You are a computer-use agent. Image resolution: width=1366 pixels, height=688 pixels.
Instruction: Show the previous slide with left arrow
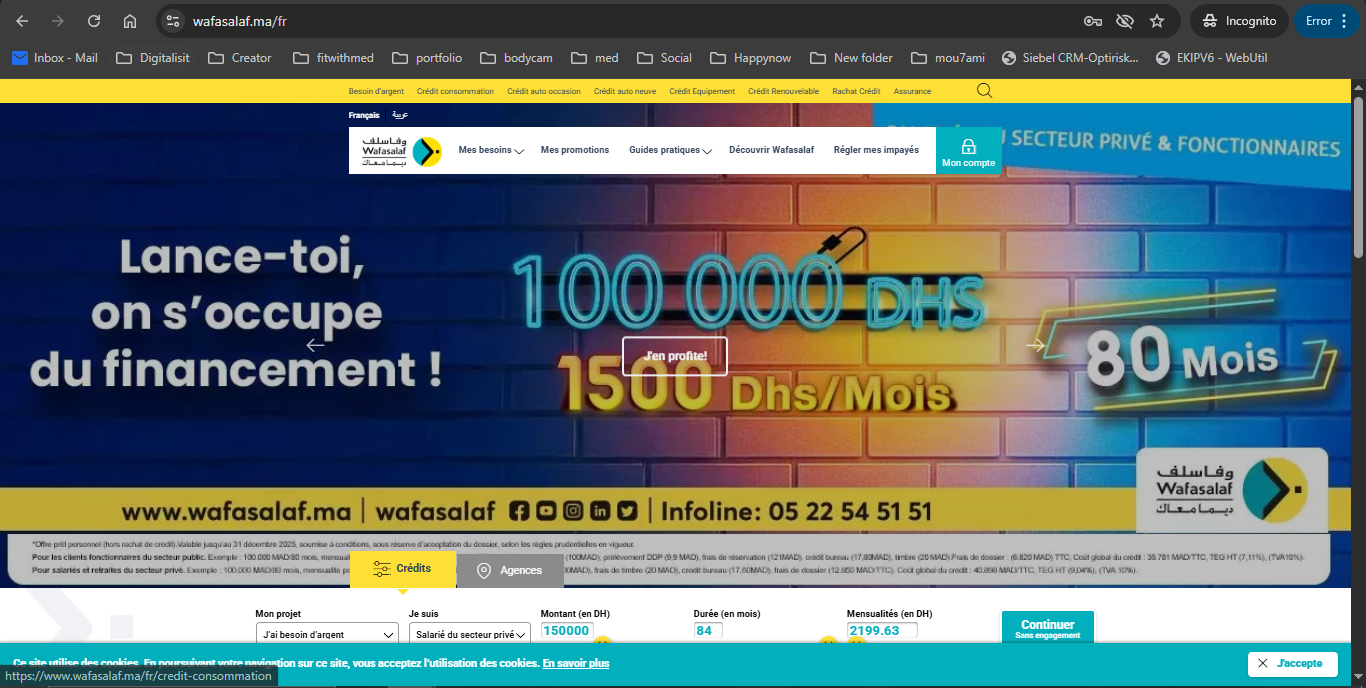click(x=316, y=345)
